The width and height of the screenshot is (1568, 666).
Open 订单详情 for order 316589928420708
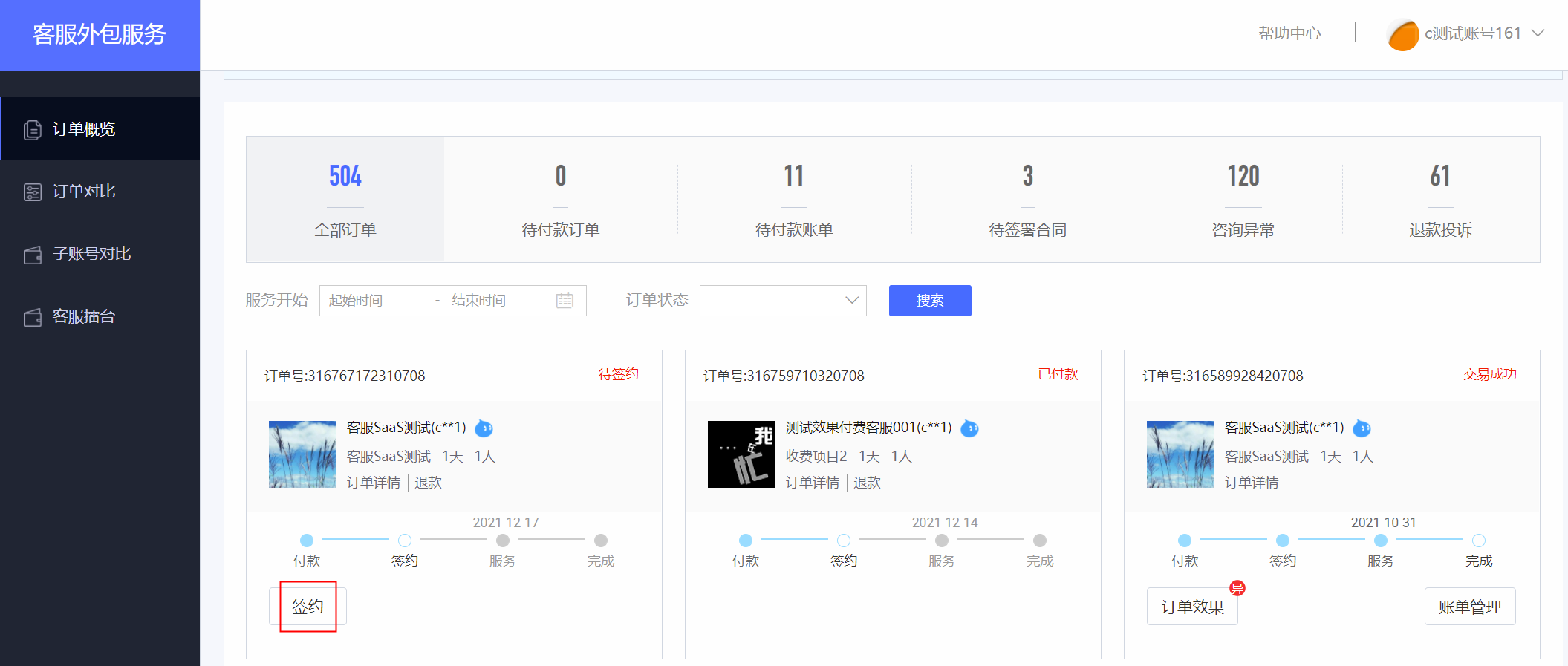point(1252,483)
